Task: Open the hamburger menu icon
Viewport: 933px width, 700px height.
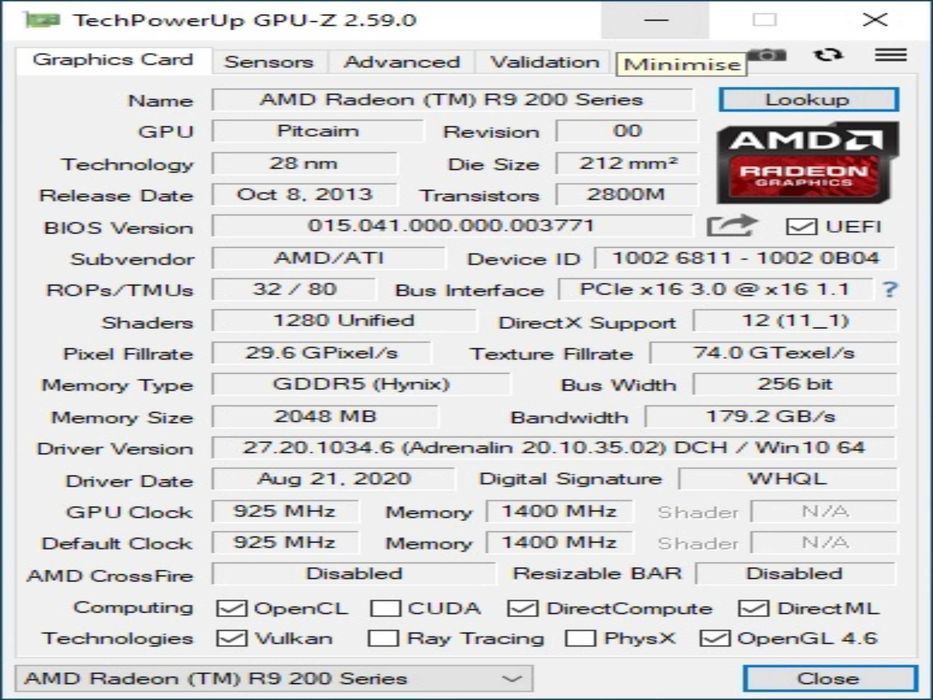Action: tap(891, 55)
